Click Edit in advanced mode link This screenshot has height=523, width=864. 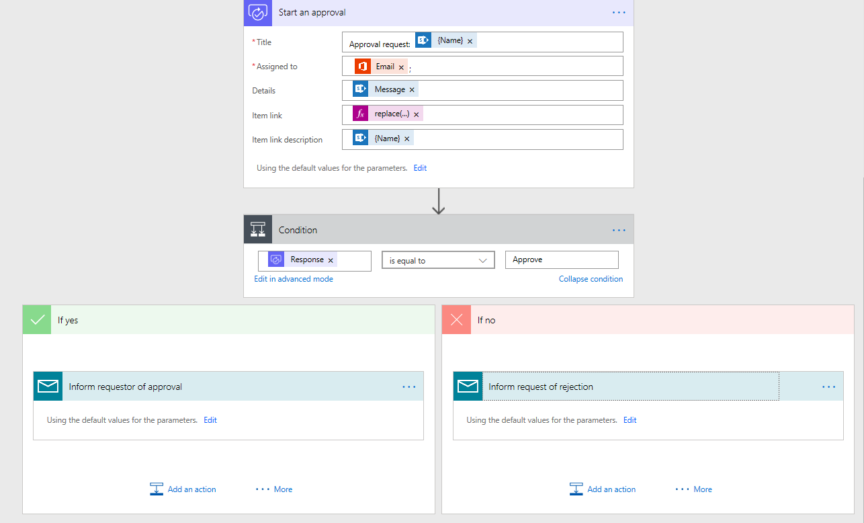tap(293, 279)
